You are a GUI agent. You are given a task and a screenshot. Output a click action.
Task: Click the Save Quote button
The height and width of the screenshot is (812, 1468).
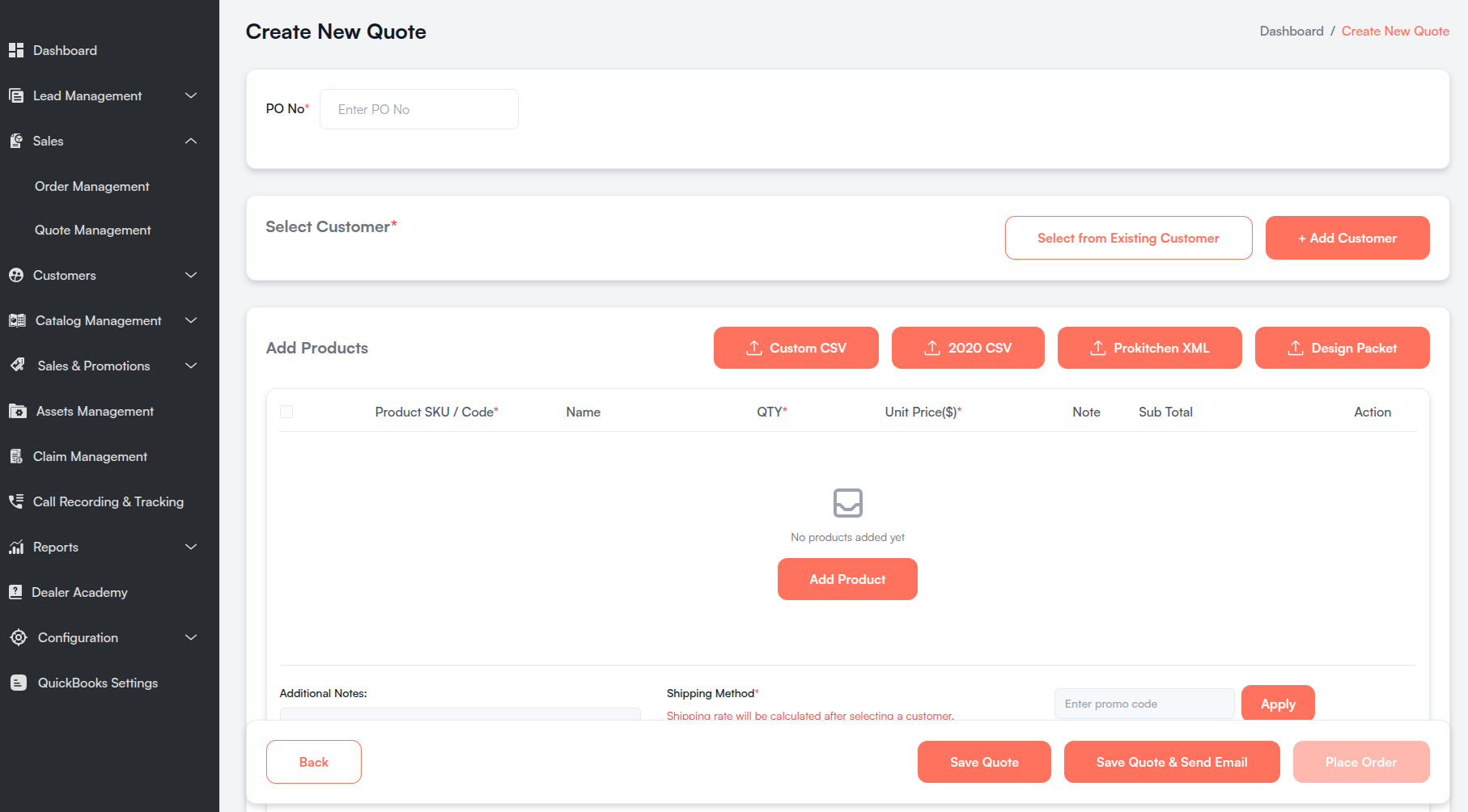pos(984,762)
